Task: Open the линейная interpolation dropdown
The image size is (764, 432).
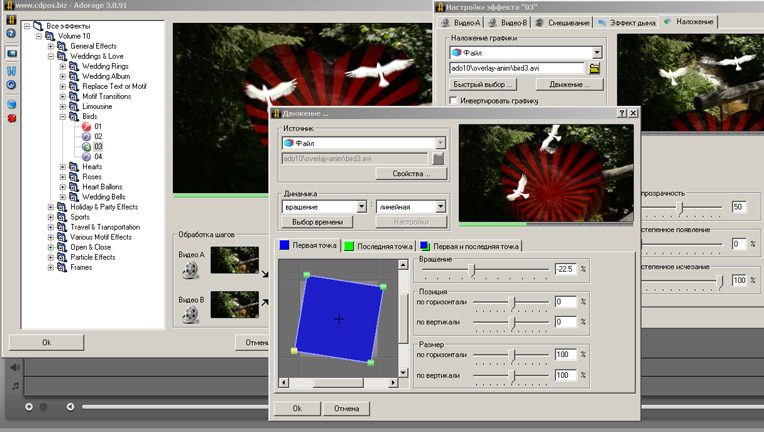Action: 437,207
